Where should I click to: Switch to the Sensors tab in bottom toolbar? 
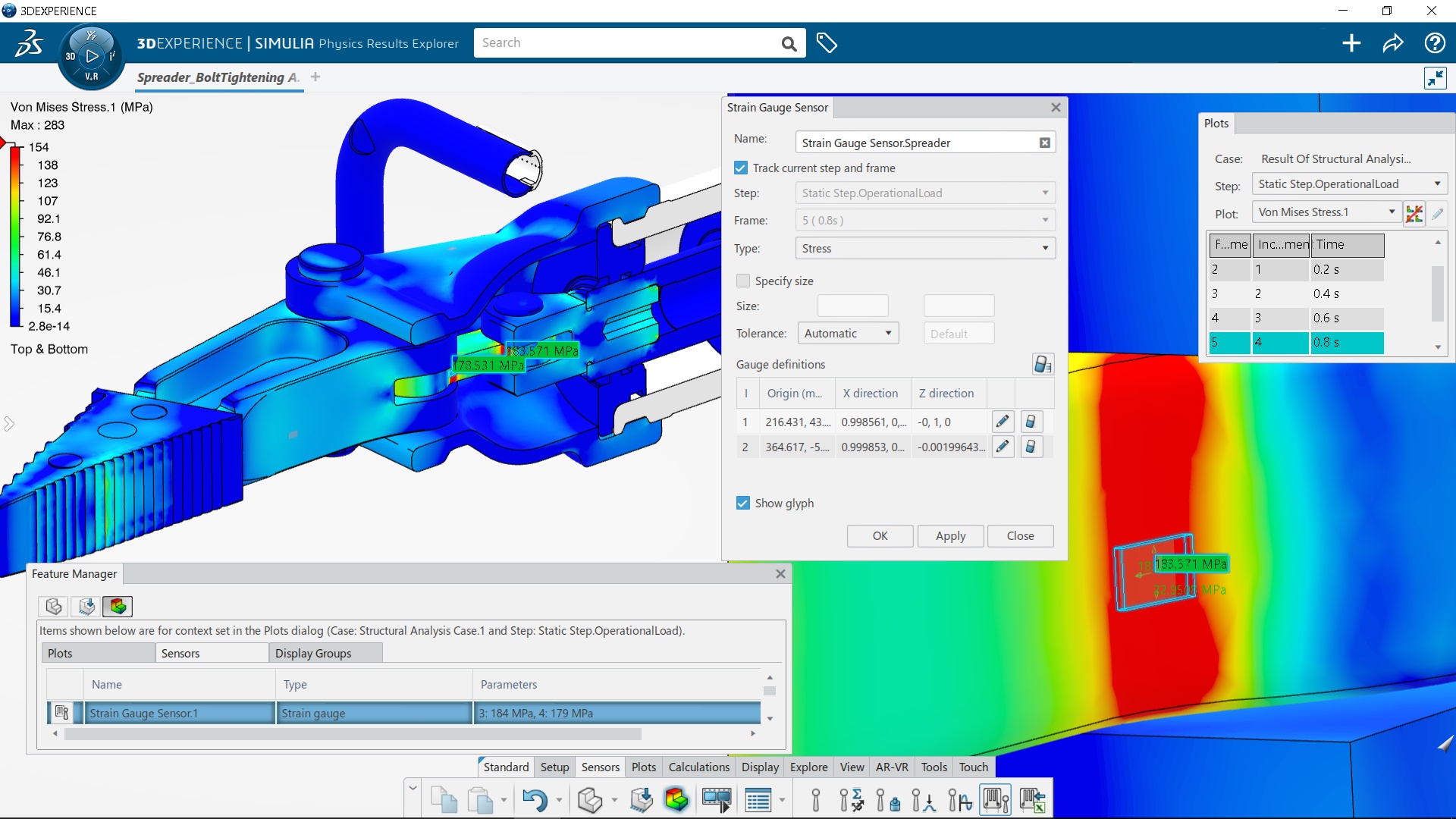(599, 767)
